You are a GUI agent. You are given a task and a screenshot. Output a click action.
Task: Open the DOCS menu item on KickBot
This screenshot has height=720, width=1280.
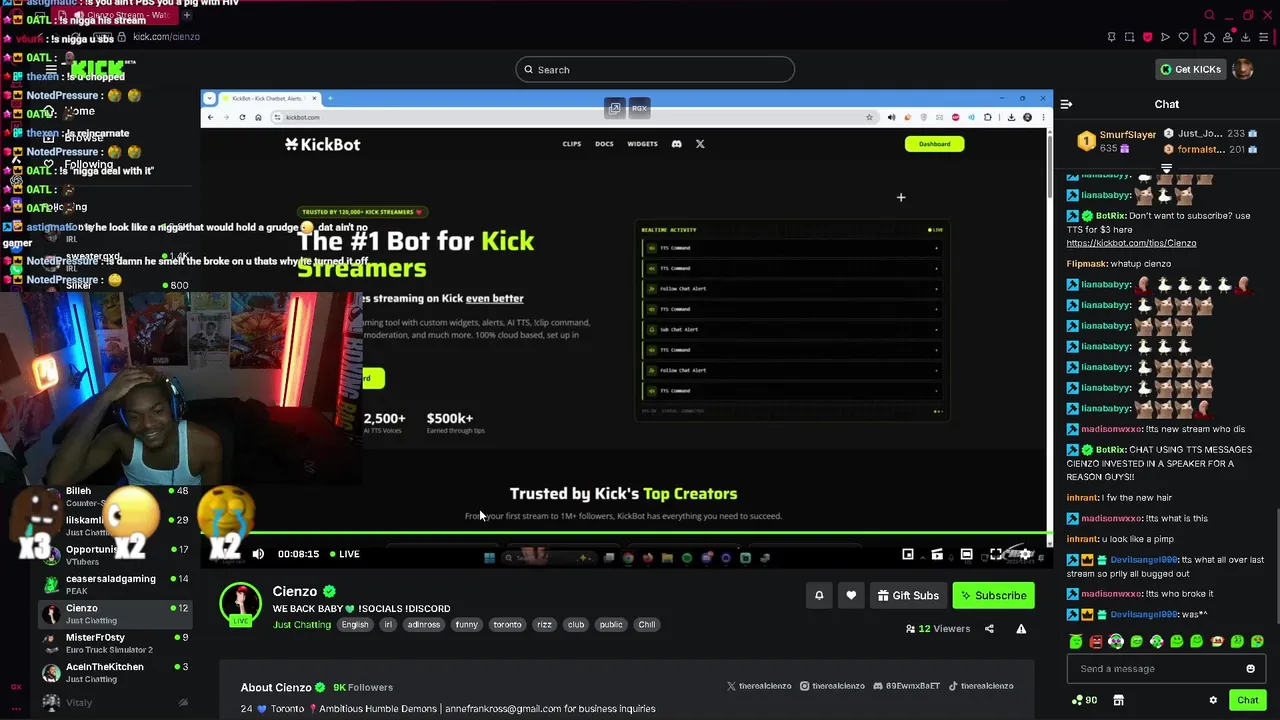pos(604,144)
